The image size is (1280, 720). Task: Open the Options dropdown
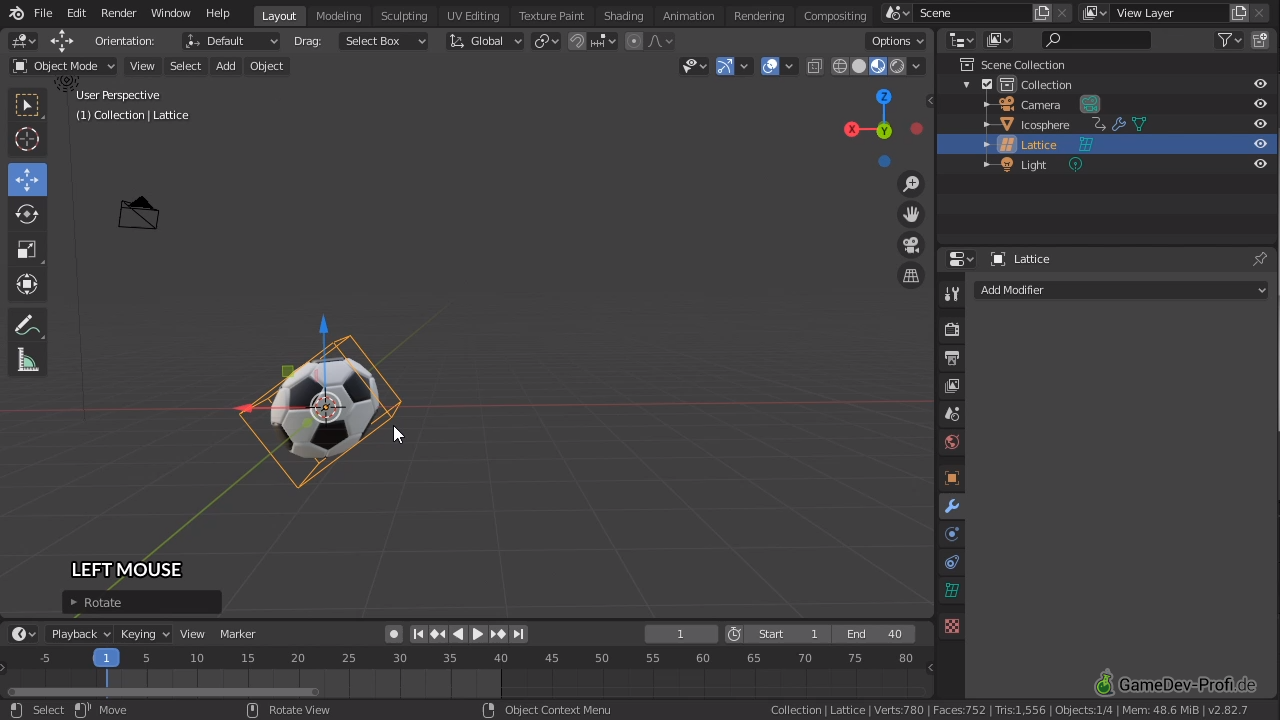click(x=897, y=41)
